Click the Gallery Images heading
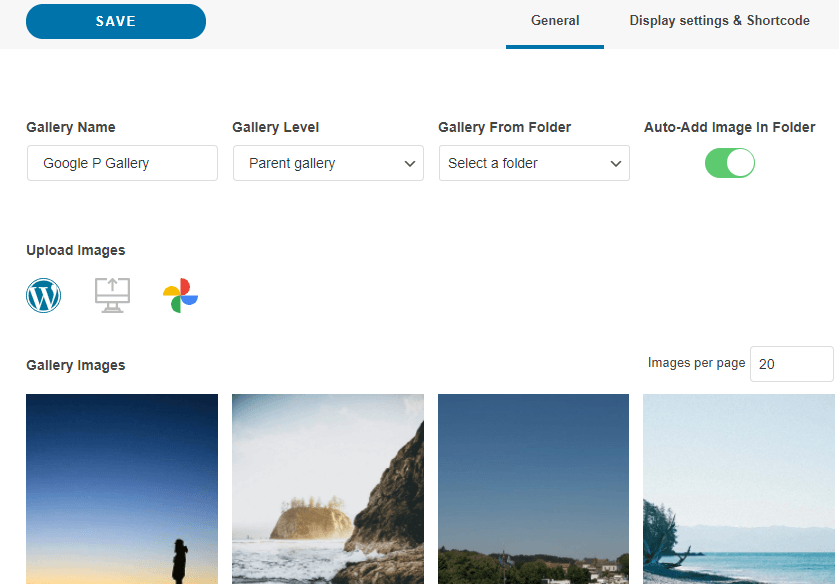 tap(76, 365)
